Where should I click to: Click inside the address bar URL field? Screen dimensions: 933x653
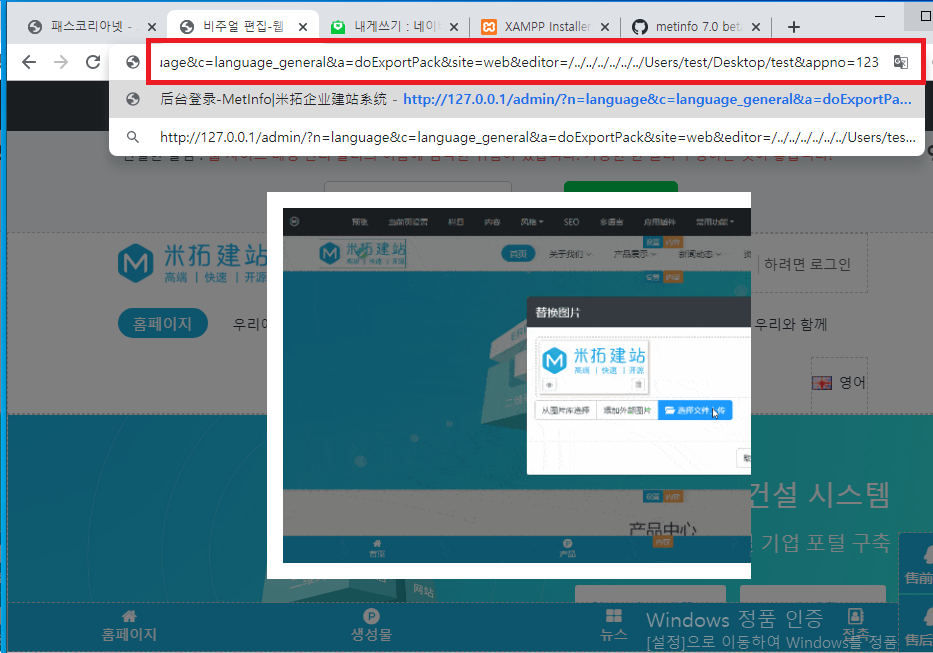(519, 62)
